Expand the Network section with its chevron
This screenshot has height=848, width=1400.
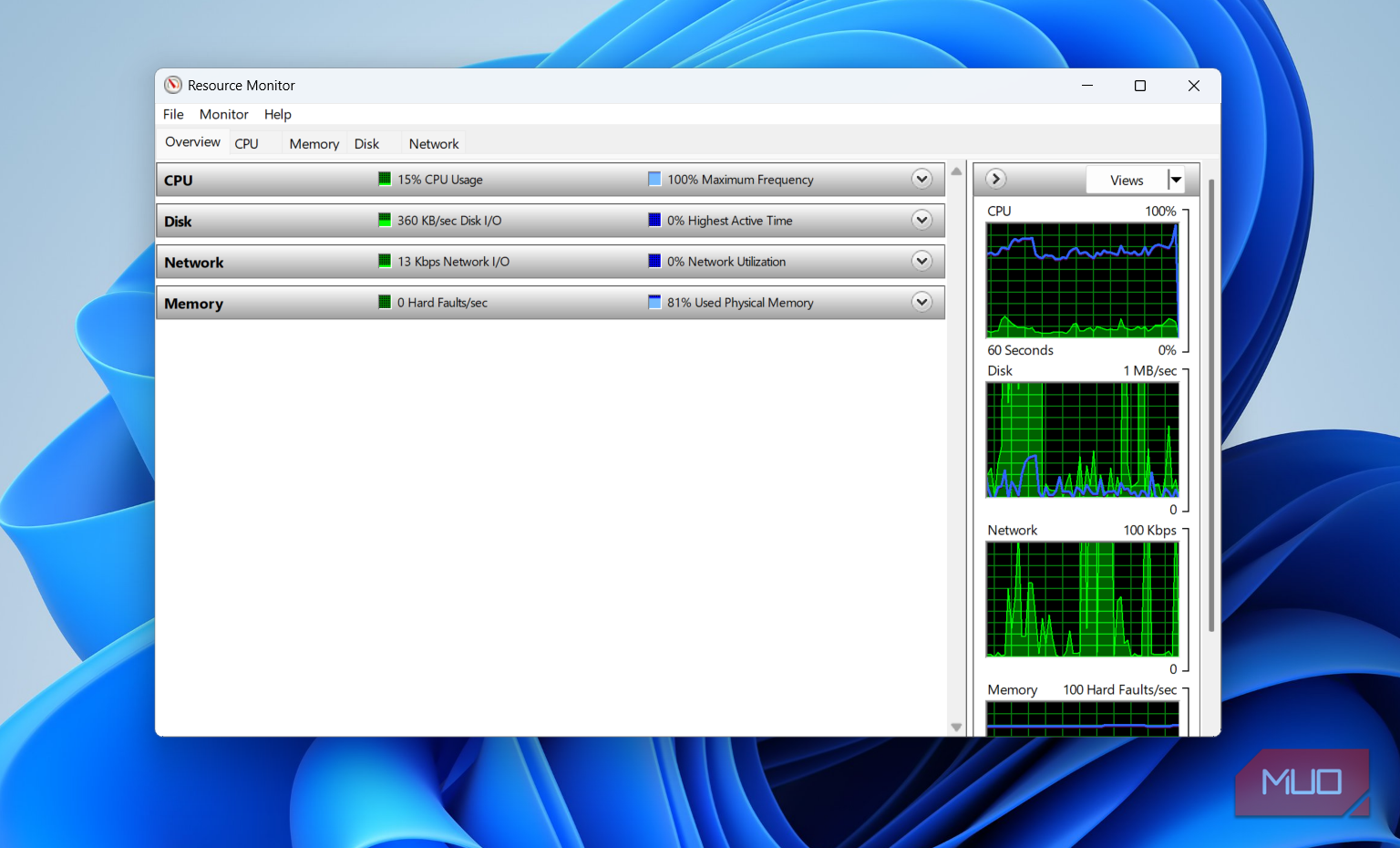click(921, 261)
